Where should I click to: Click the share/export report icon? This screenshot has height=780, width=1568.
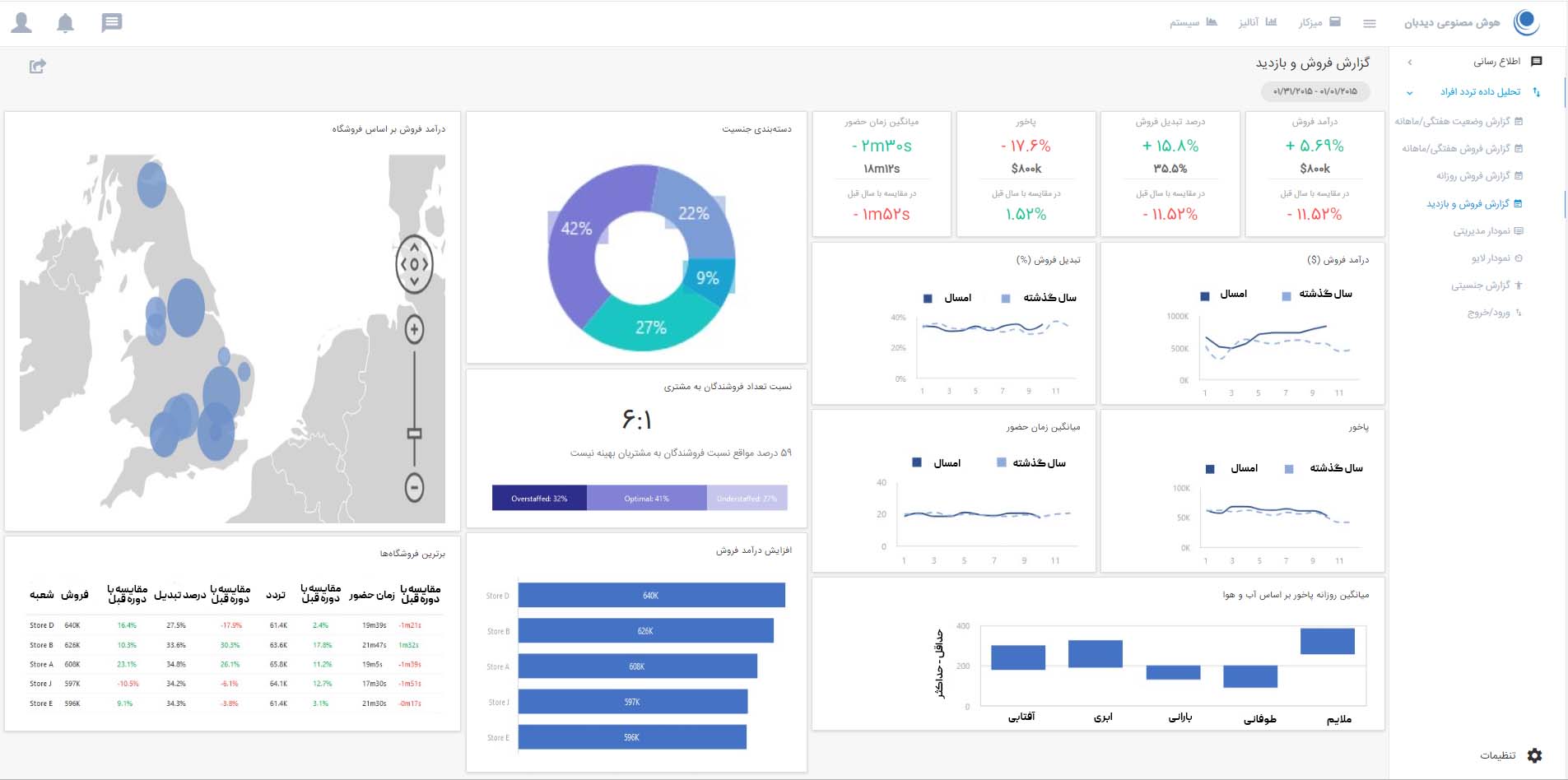38,67
